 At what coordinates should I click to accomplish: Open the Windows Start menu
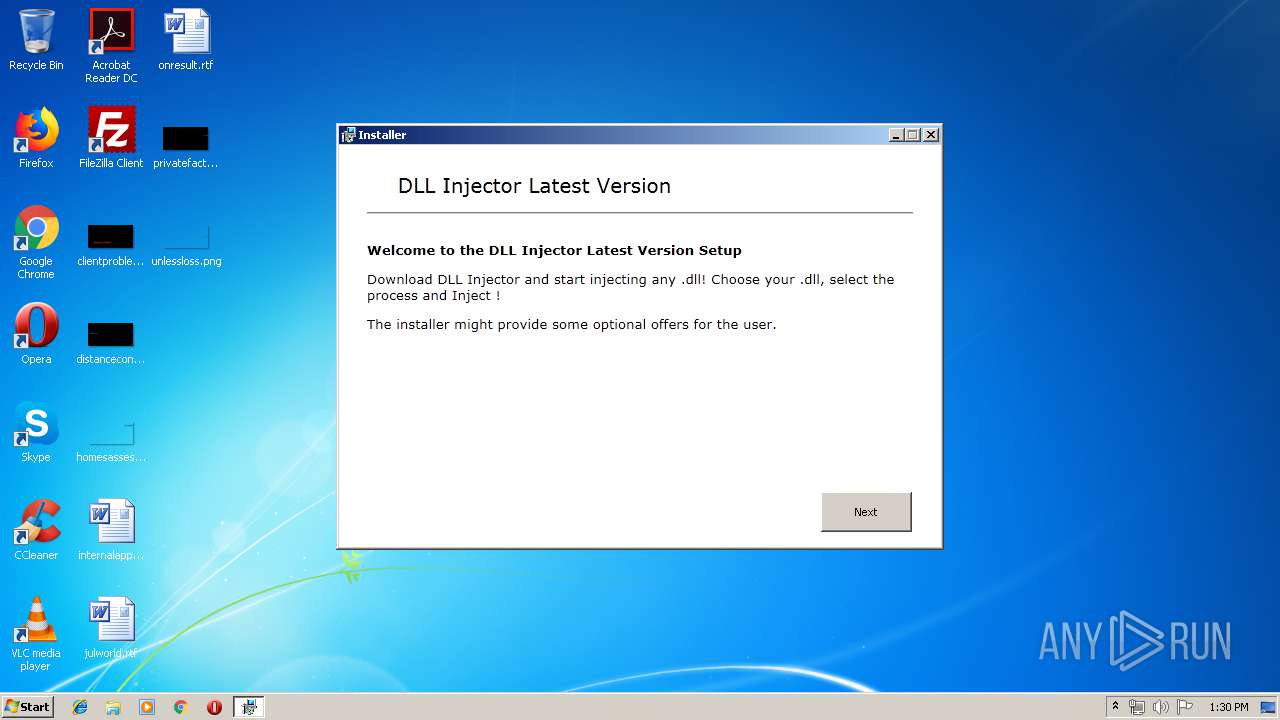coord(28,706)
